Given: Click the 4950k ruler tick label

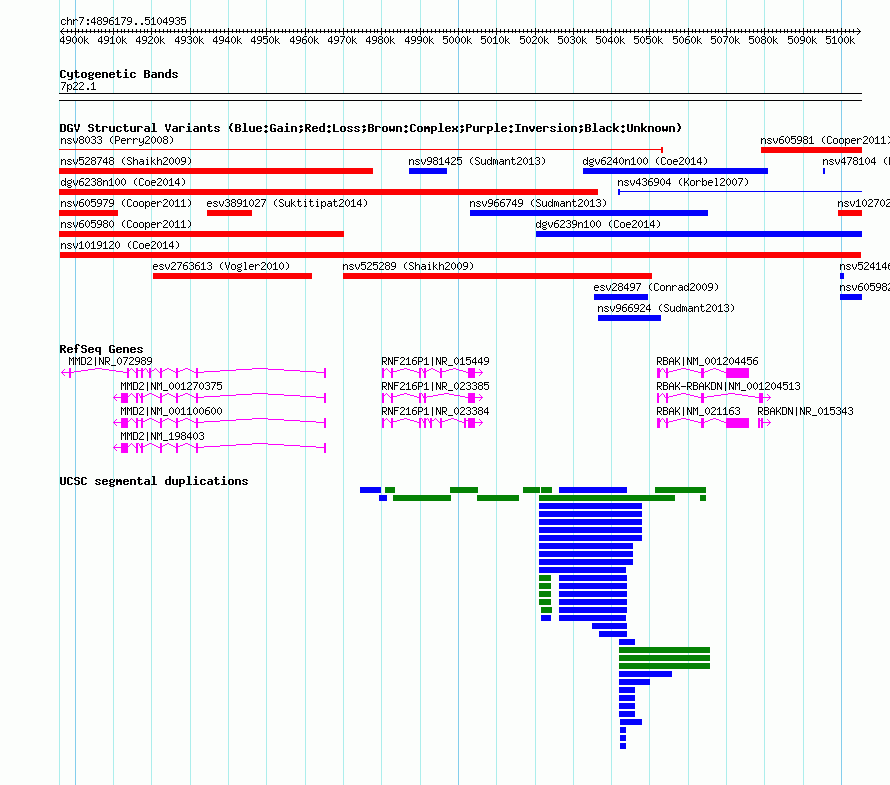Looking at the screenshot, I should 265,40.
